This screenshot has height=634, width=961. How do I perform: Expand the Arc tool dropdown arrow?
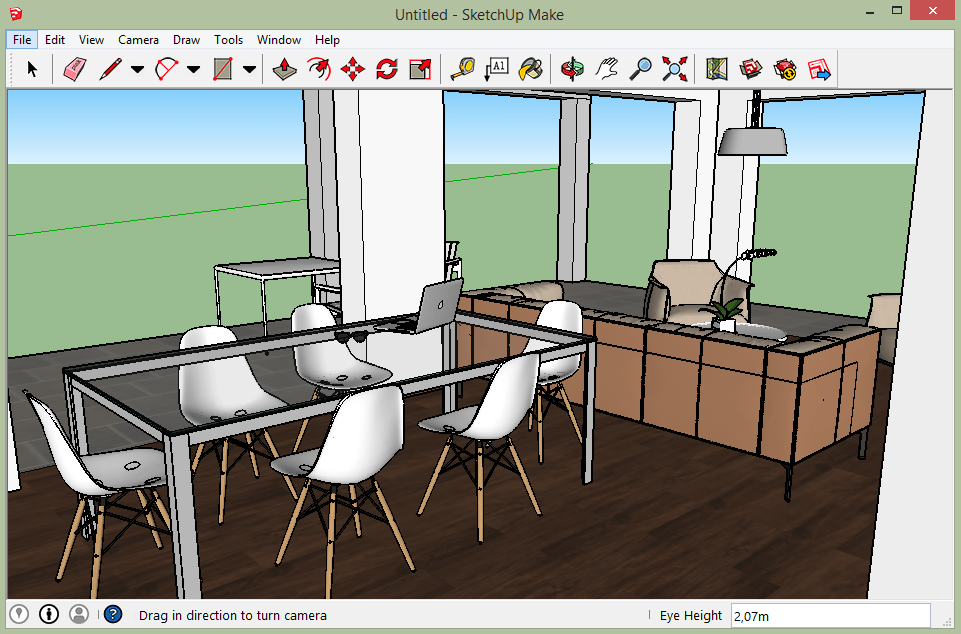coord(193,69)
